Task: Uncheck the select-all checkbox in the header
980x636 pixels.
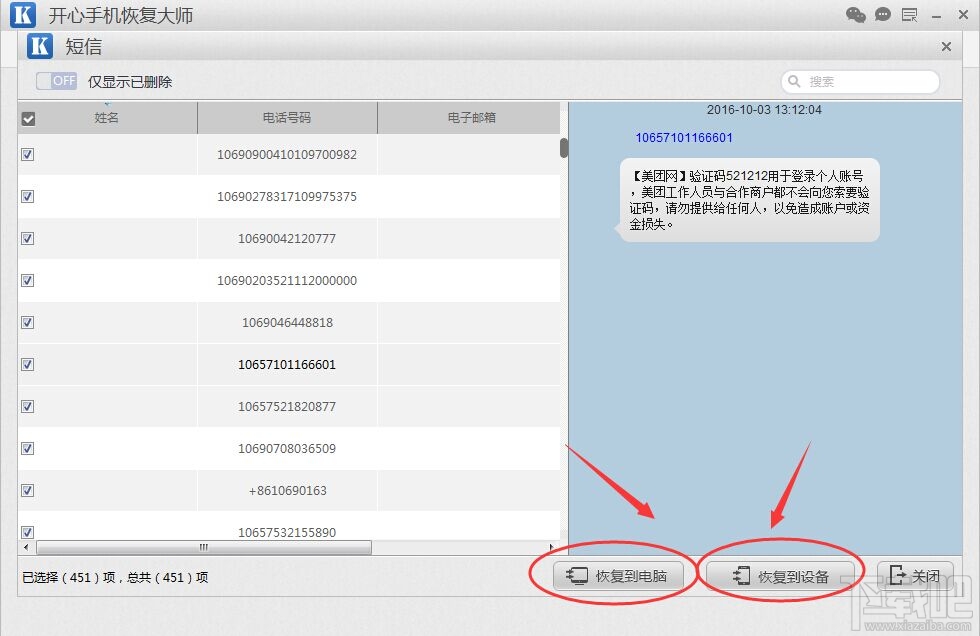Action: point(28,117)
